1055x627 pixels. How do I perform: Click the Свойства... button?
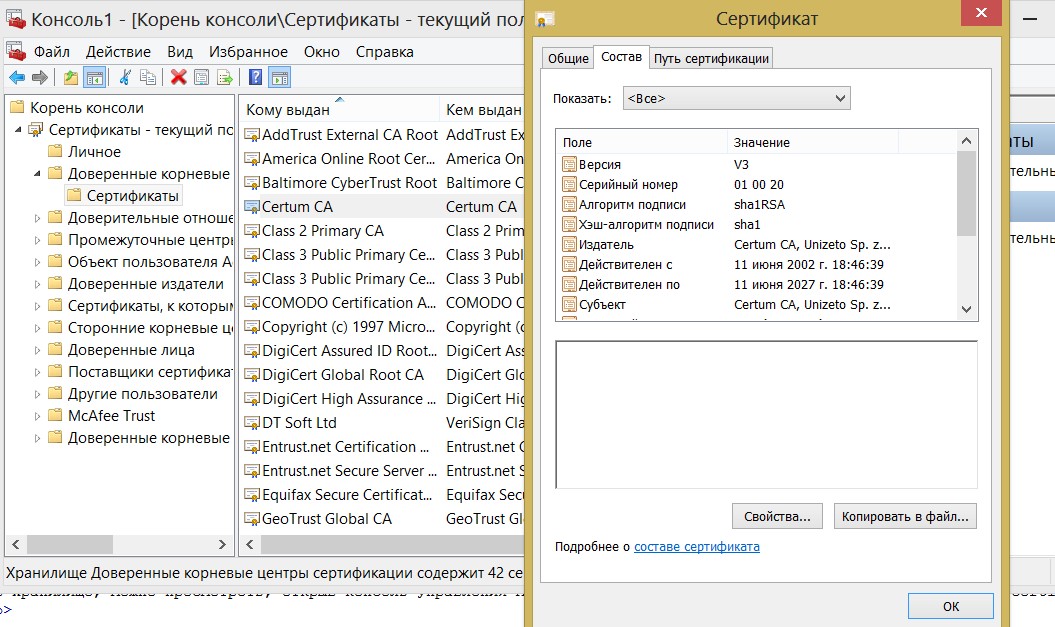click(x=777, y=516)
